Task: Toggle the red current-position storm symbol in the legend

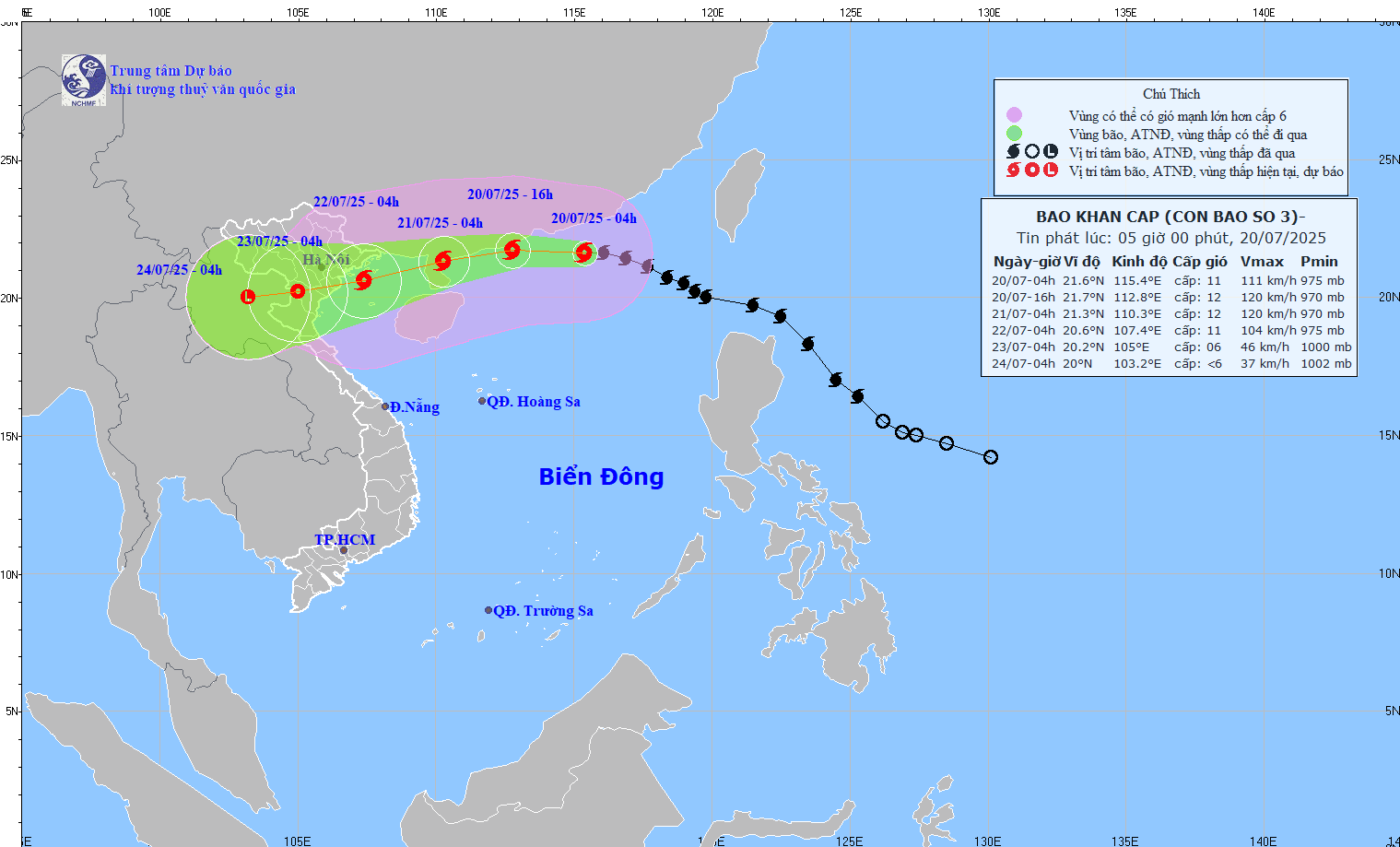Action: coord(1011,170)
